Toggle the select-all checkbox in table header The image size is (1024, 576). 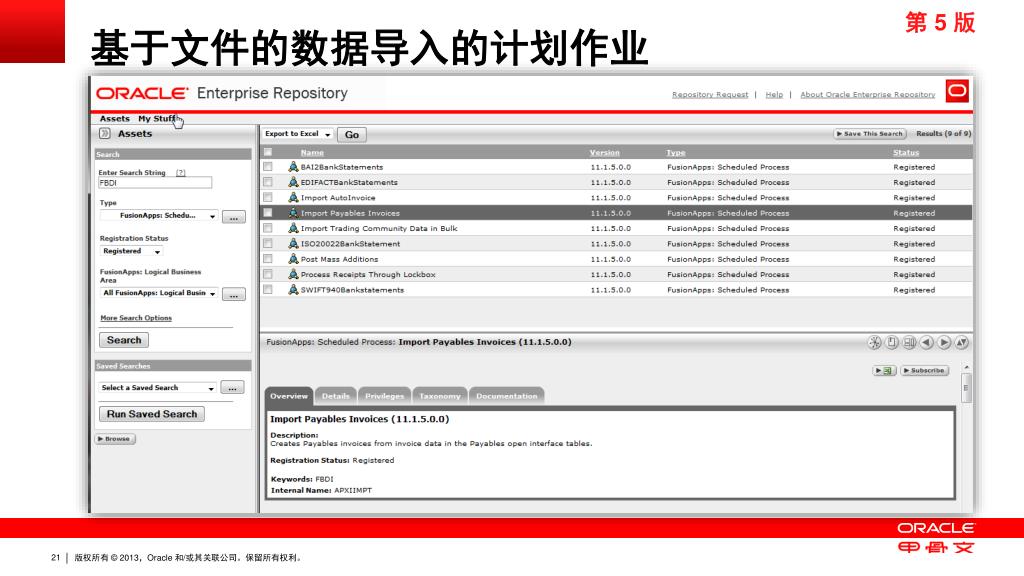pos(268,152)
